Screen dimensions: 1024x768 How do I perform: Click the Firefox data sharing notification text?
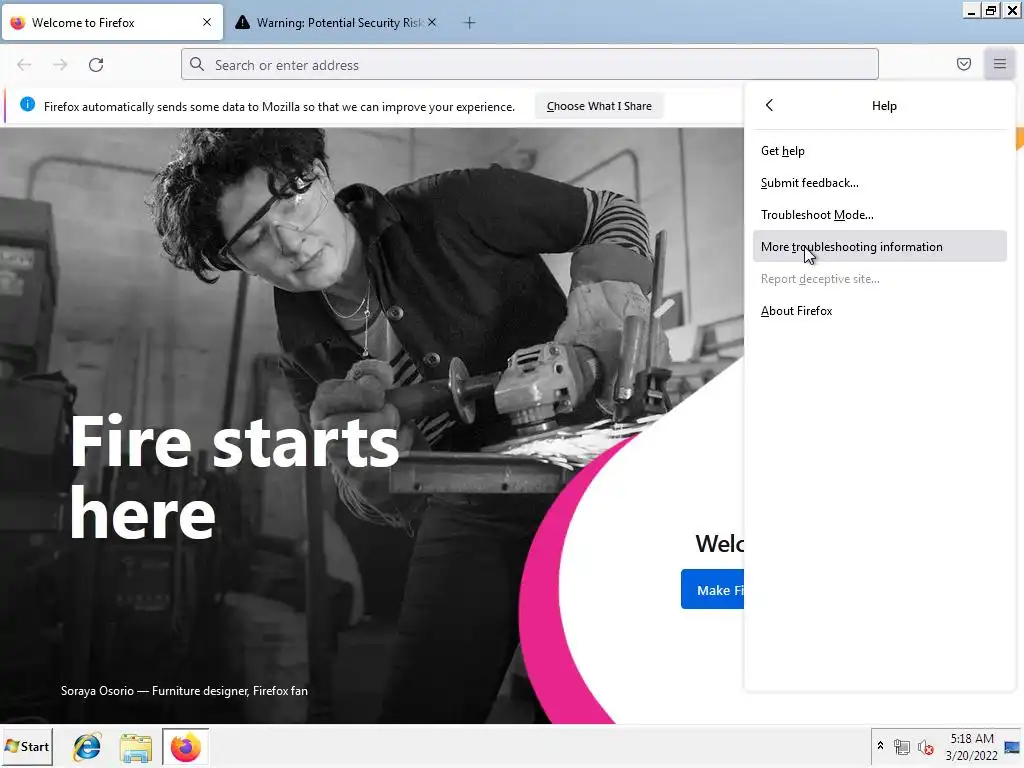(279, 106)
